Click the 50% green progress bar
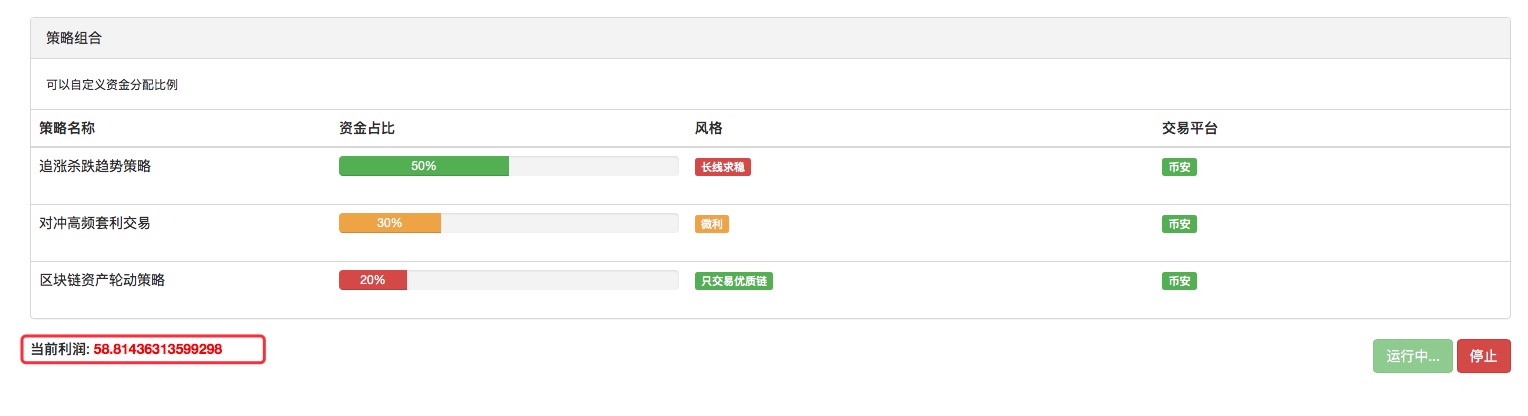Screen dimensions: 1528x416 pyautogui.click(x=424, y=166)
